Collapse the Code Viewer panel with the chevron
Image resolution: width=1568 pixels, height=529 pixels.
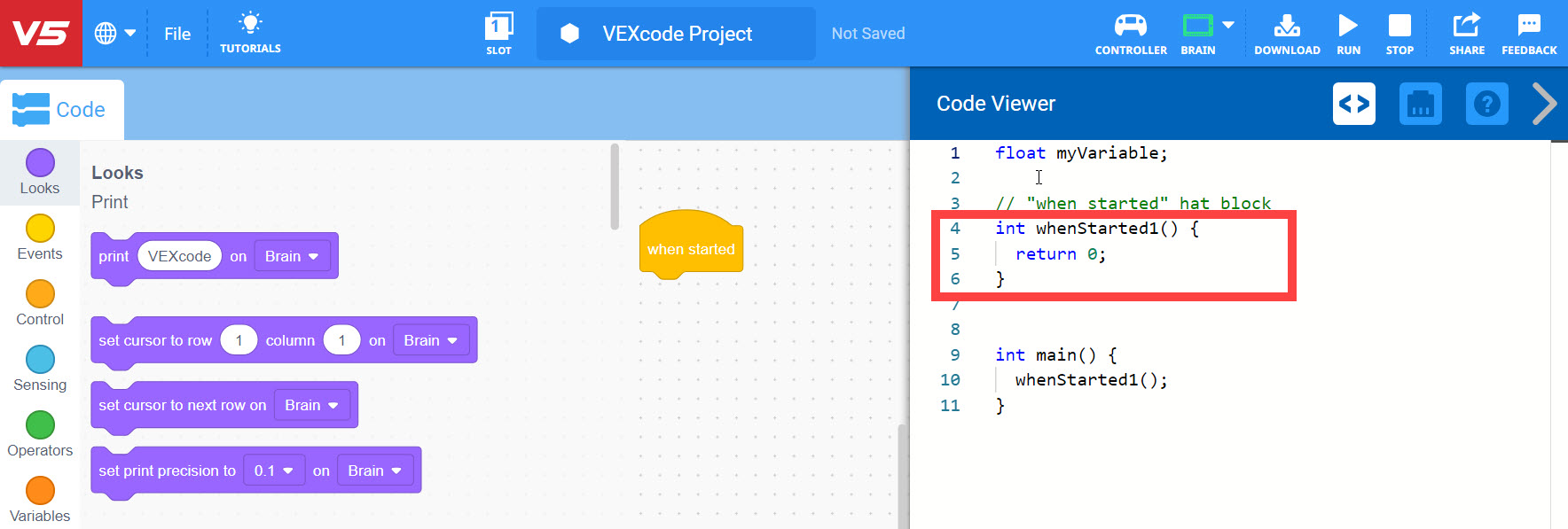click(1544, 104)
